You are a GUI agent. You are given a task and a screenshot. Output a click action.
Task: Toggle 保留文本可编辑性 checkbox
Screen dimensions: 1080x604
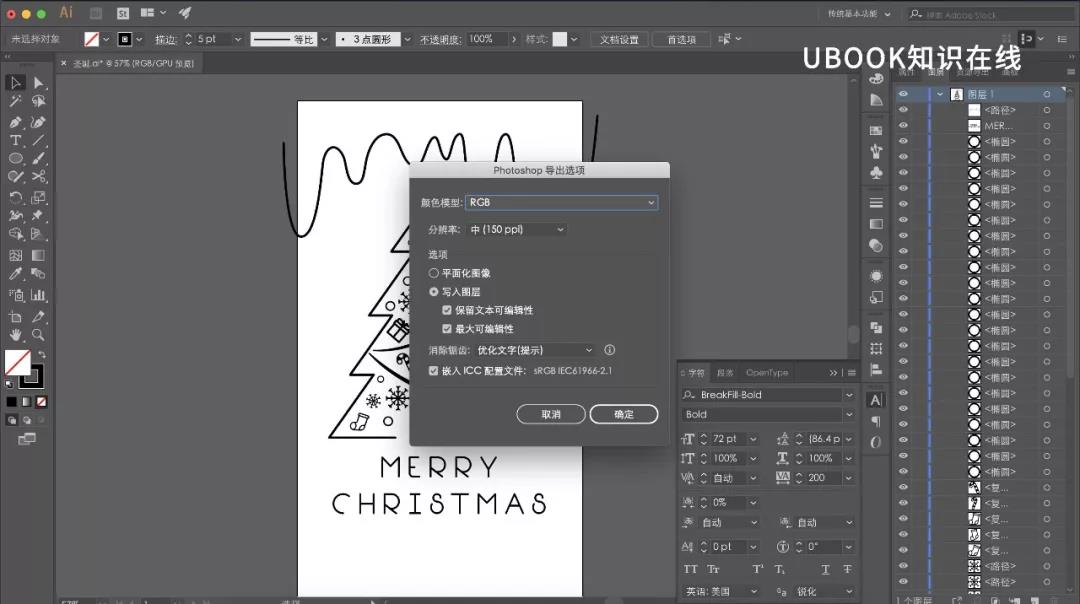pos(447,311)
